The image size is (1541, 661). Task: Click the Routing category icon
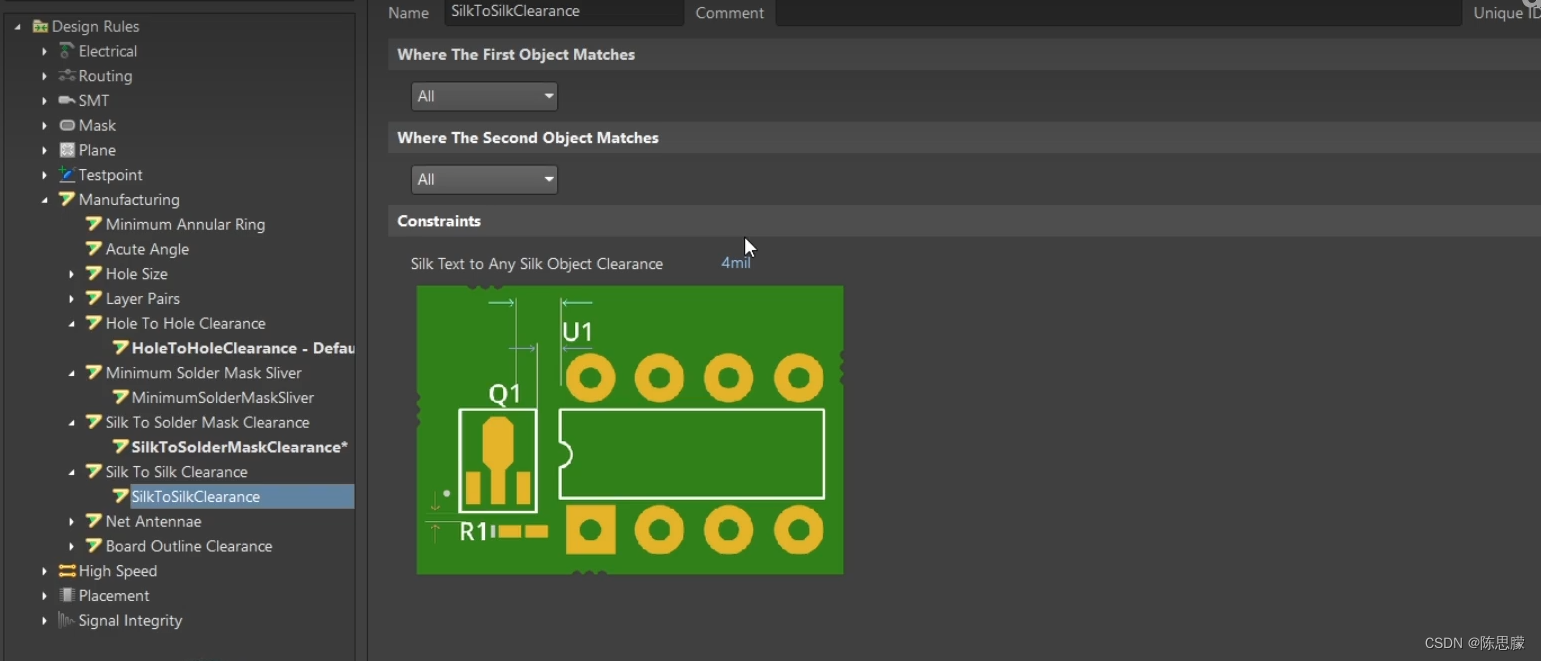pos(67,76)
